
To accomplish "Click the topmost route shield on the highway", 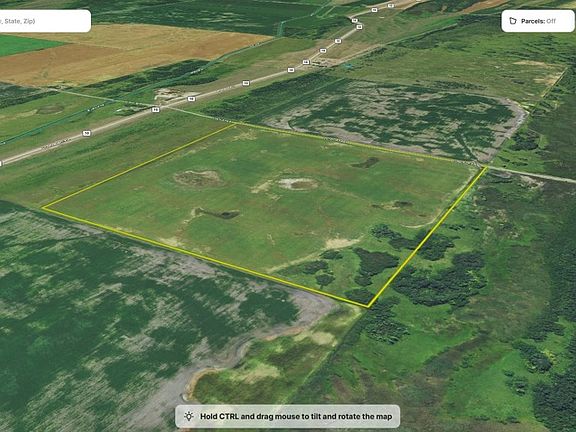I will click(390, 5).
